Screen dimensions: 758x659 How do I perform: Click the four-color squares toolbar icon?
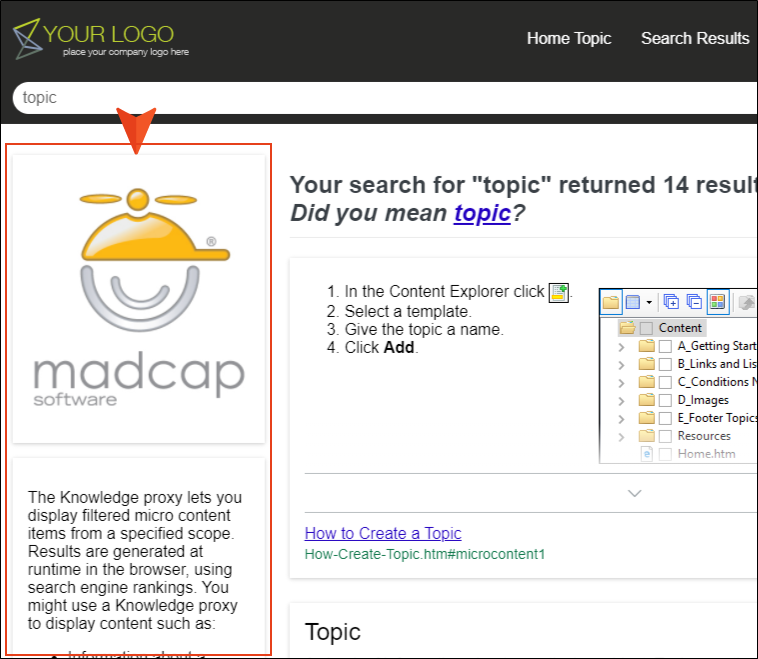click(717, 302)
